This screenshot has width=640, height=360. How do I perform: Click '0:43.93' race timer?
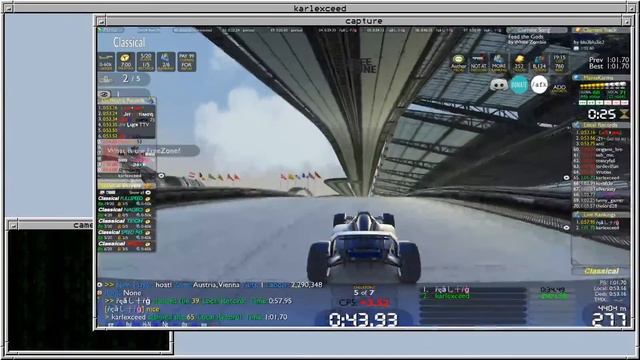(x=363, y=319)
